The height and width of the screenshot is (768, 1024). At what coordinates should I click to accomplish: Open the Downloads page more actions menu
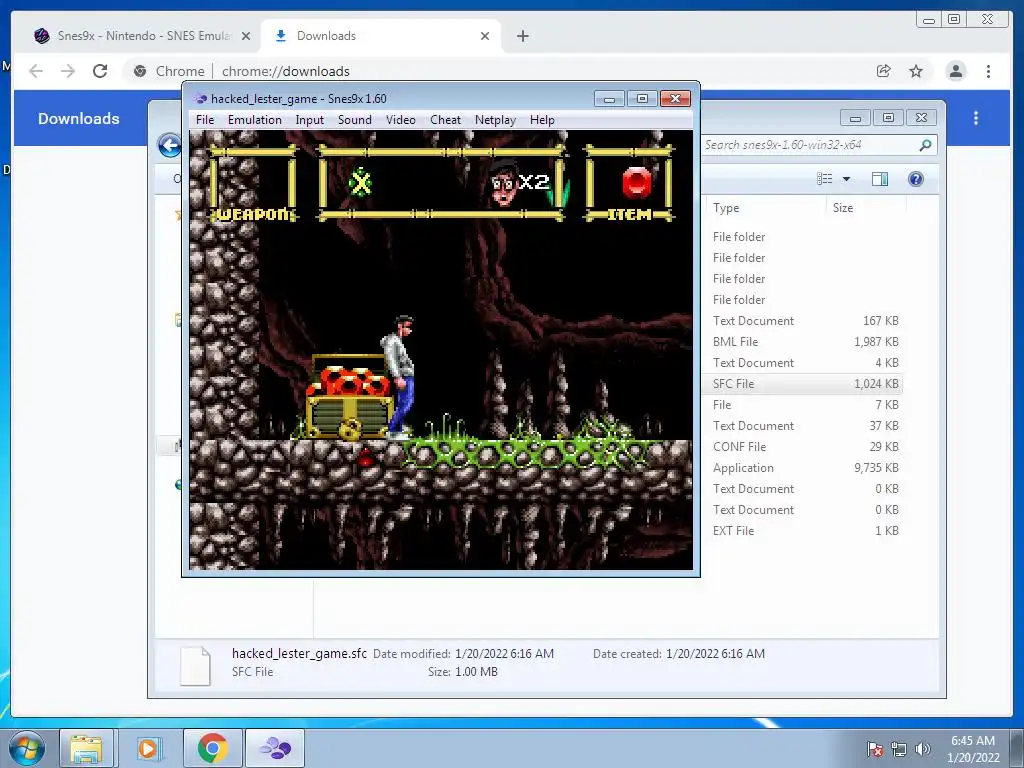point(976,118)
